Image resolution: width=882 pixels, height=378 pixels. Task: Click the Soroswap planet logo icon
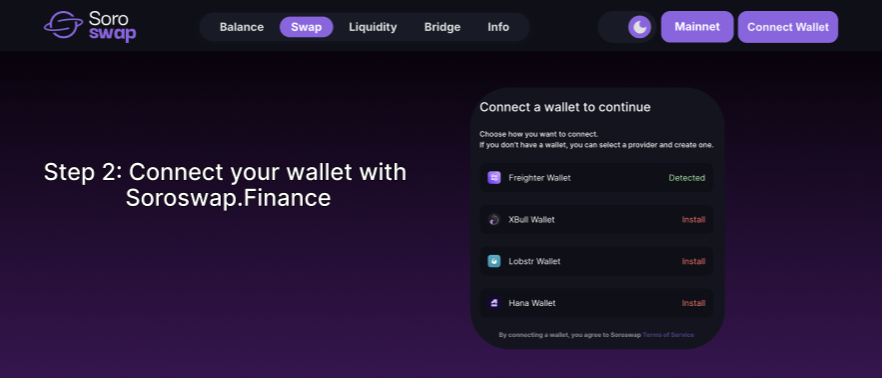pyautogui.click(x=64, y=25)
